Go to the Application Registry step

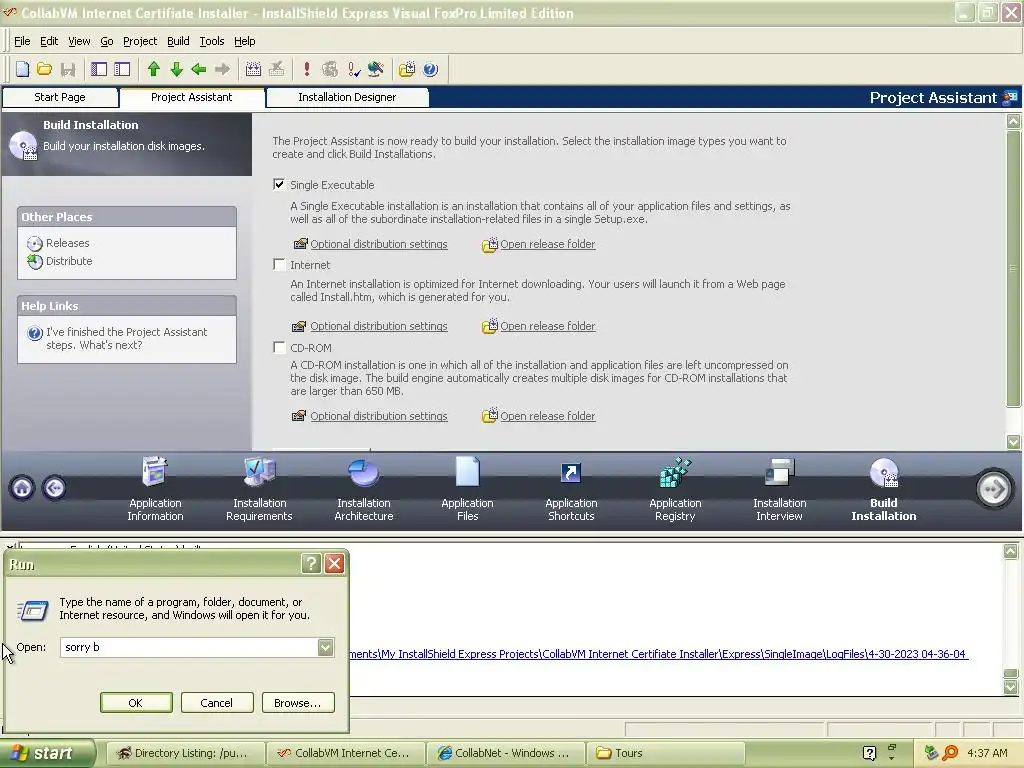pyautogui.click(x=675, y=489)
